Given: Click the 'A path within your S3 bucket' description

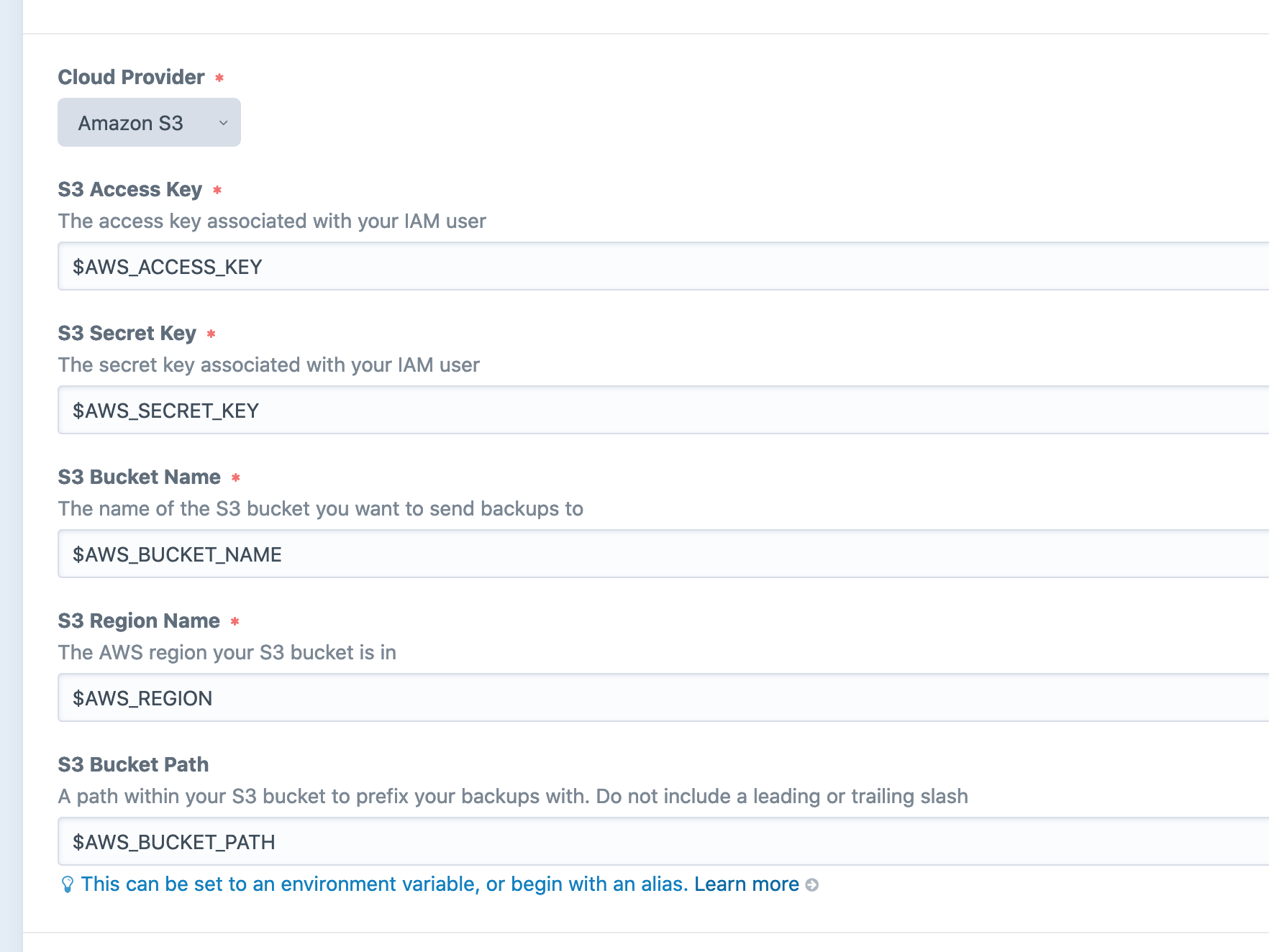Looking at the screenshot, I should pos(513,796).
